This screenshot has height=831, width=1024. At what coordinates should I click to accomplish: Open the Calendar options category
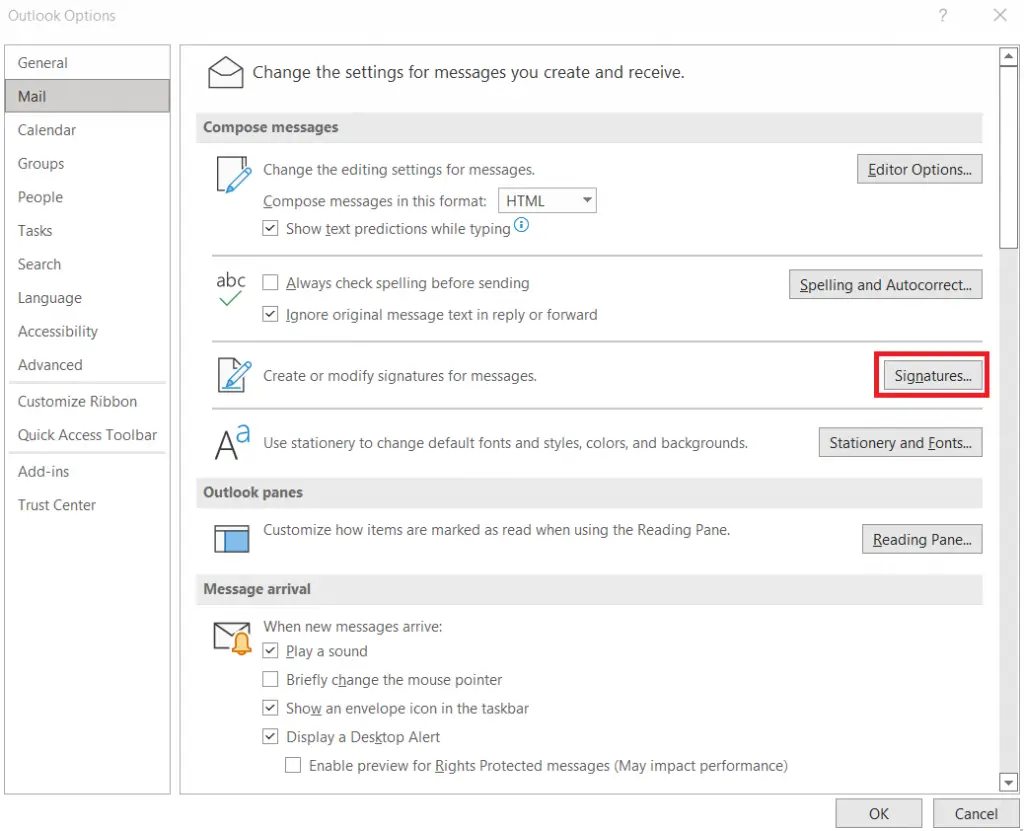88,130
